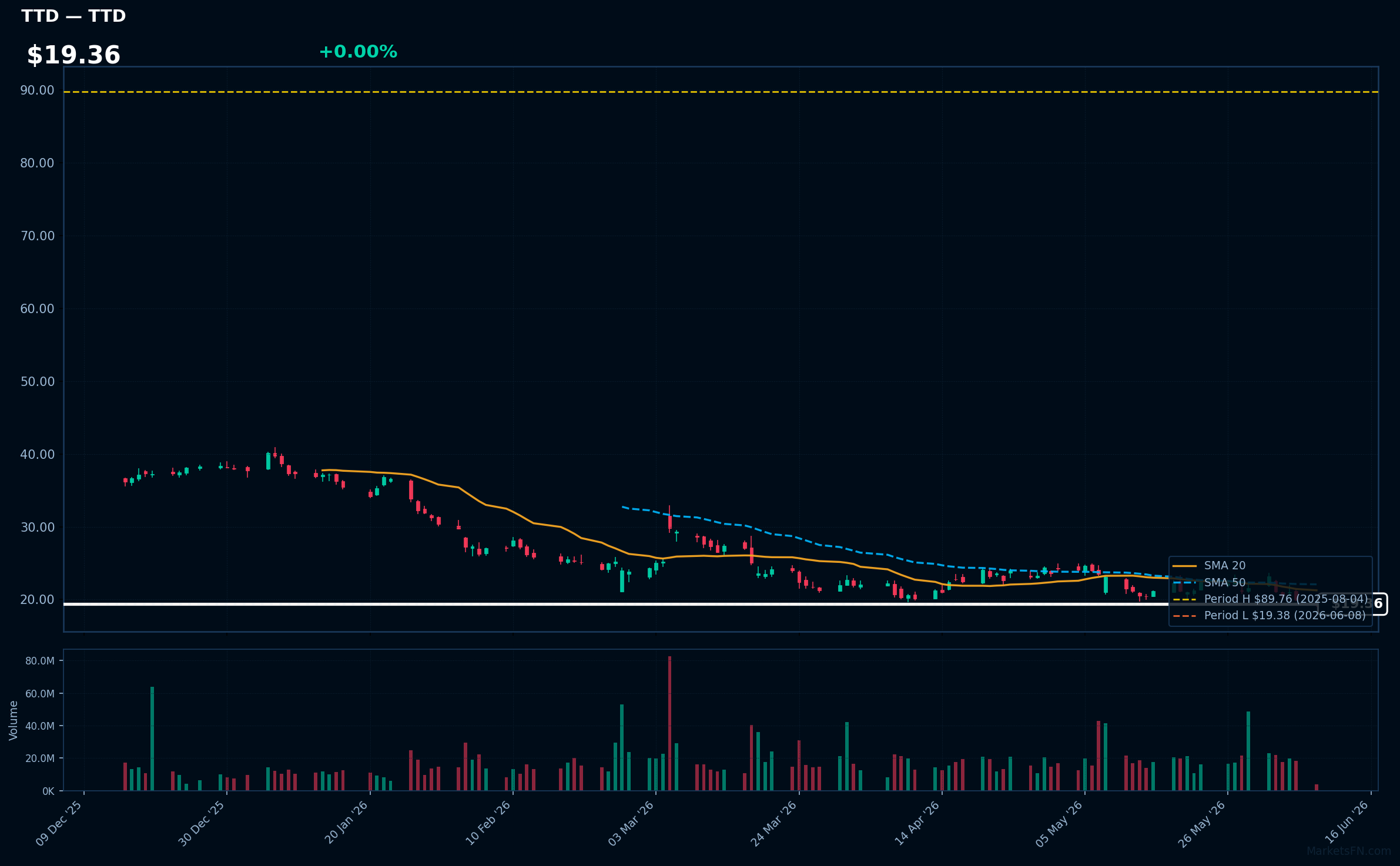Click the 0K volume axis label
This screenshot has height=866, width=1400.
coord(48,791)
